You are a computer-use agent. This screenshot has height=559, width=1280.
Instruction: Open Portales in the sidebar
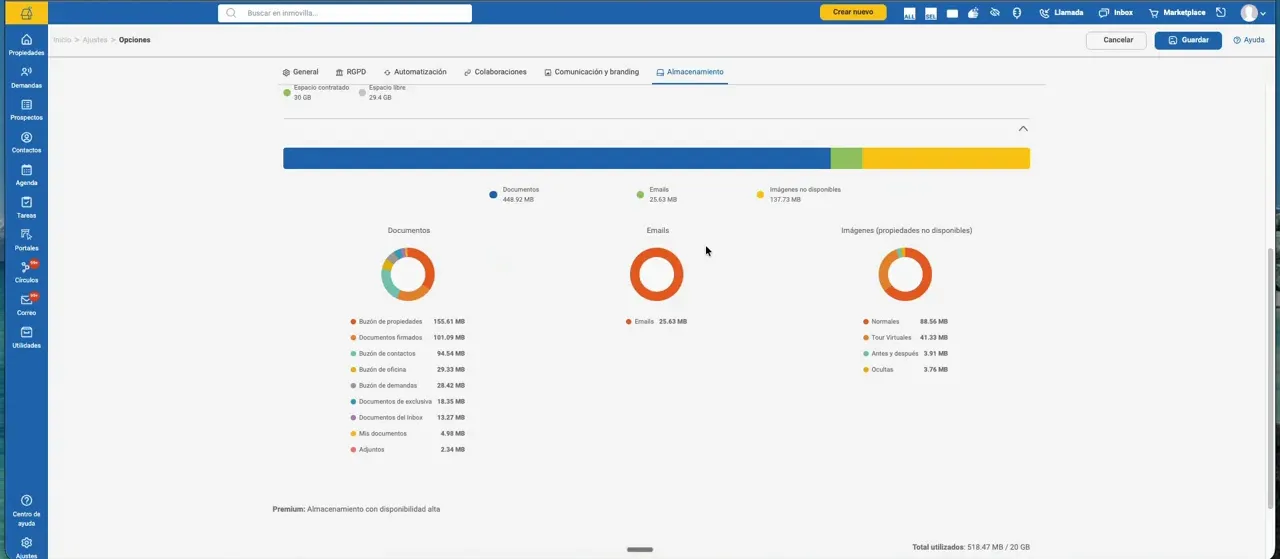click(26, 240)
